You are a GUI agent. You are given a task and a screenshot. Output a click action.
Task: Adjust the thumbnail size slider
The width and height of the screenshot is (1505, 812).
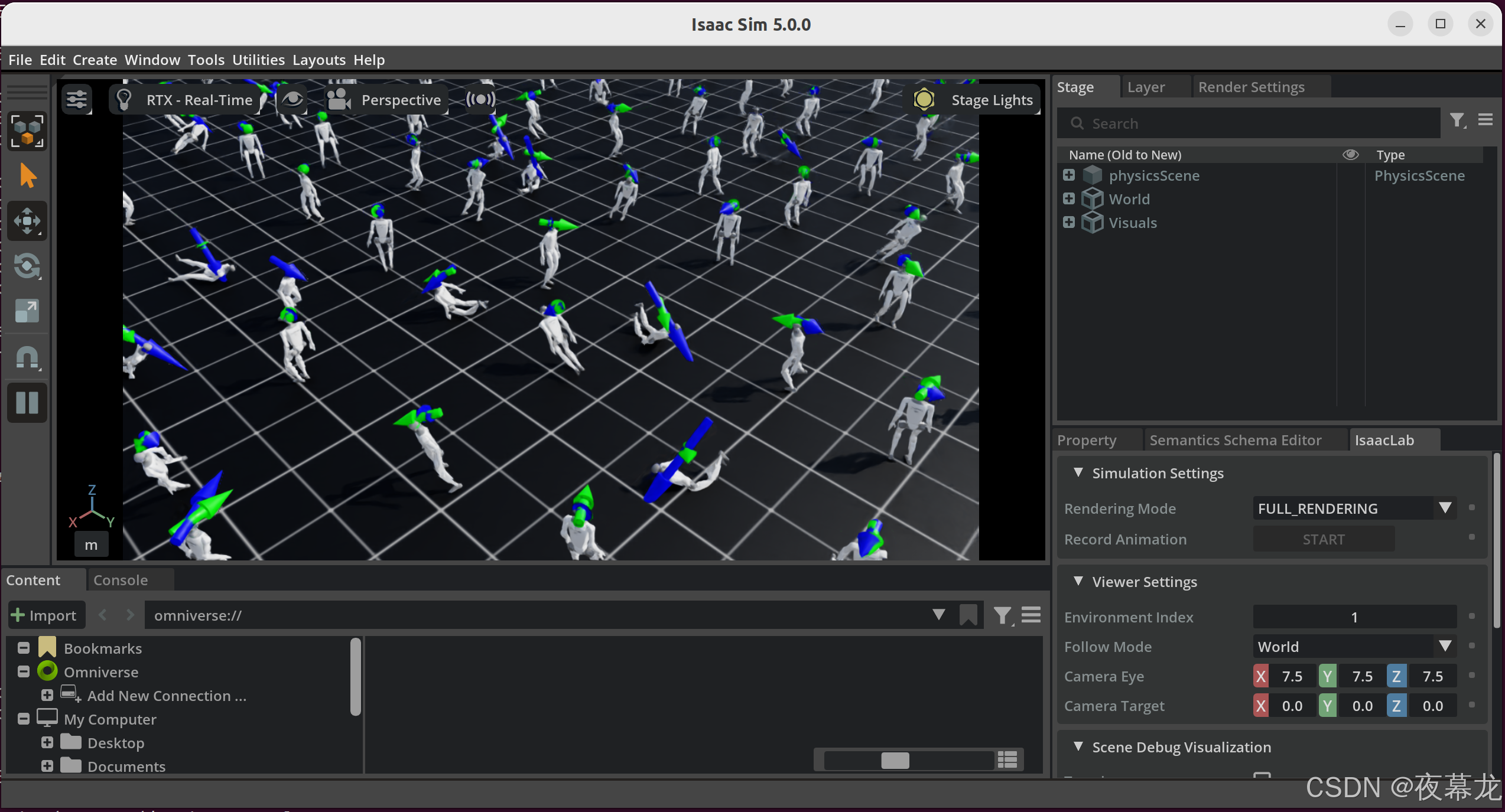point(895,760)
